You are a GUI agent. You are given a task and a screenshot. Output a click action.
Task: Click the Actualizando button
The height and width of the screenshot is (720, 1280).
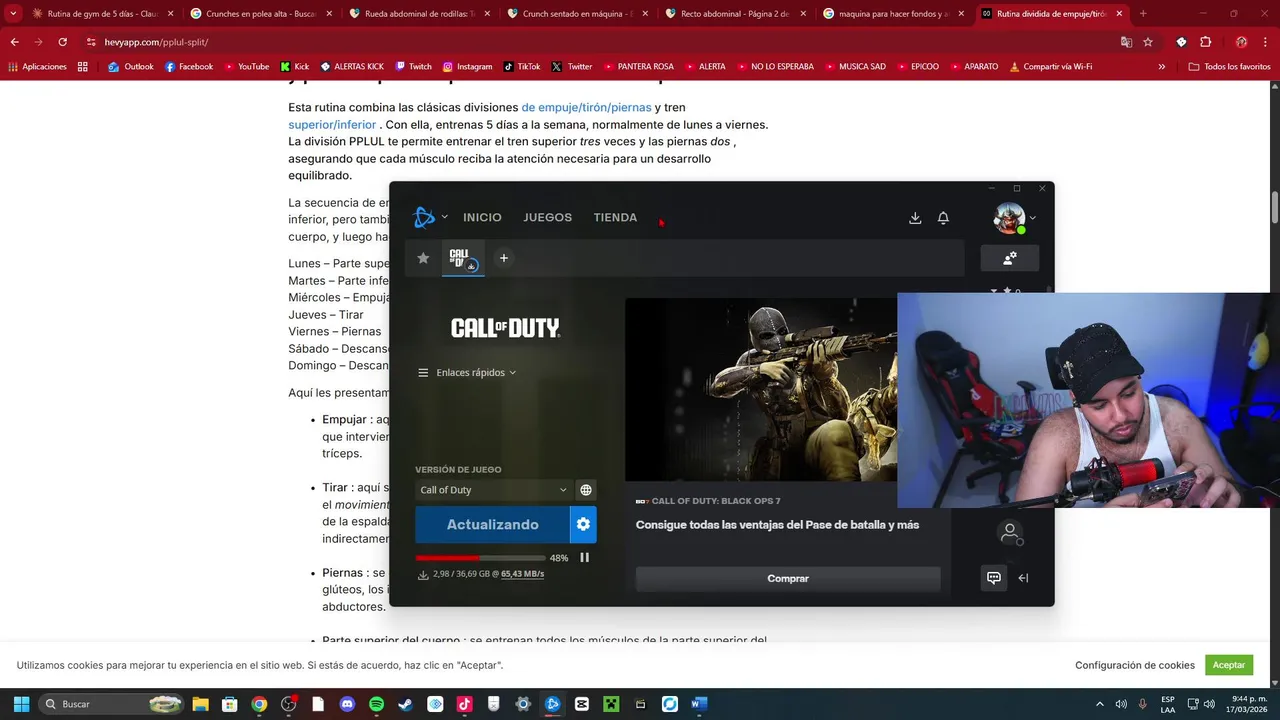pyautogui.click(x=492, y=524)
